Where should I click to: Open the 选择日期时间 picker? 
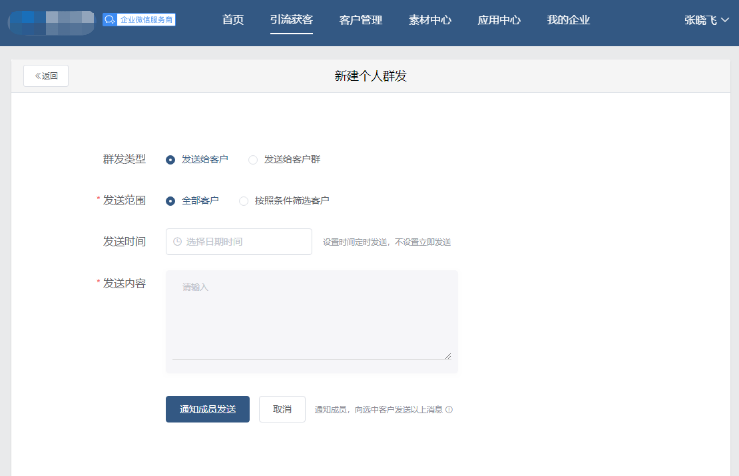(245, 242)
